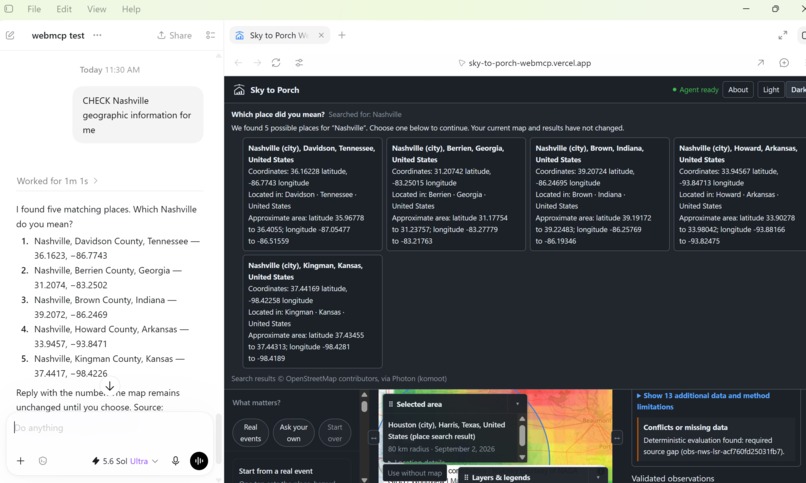Viewport: 806px width, 483px height.
Task: Grab the Layers & legends drag handle
Action: [x=466, y=477]
